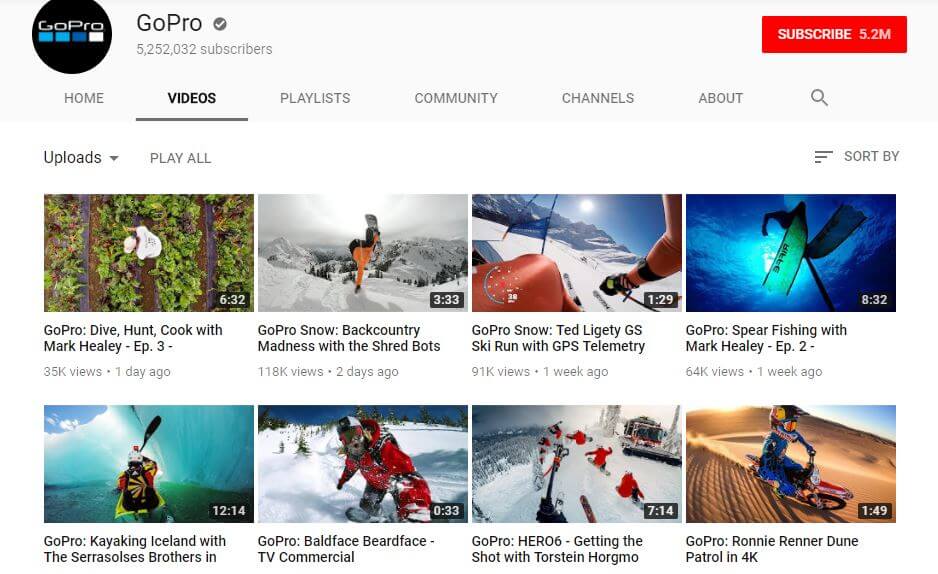The image size is (938, 574).
Task: Open Backcountry Madness Shred Bots thumbnail
Action: [x=363, y=252]
